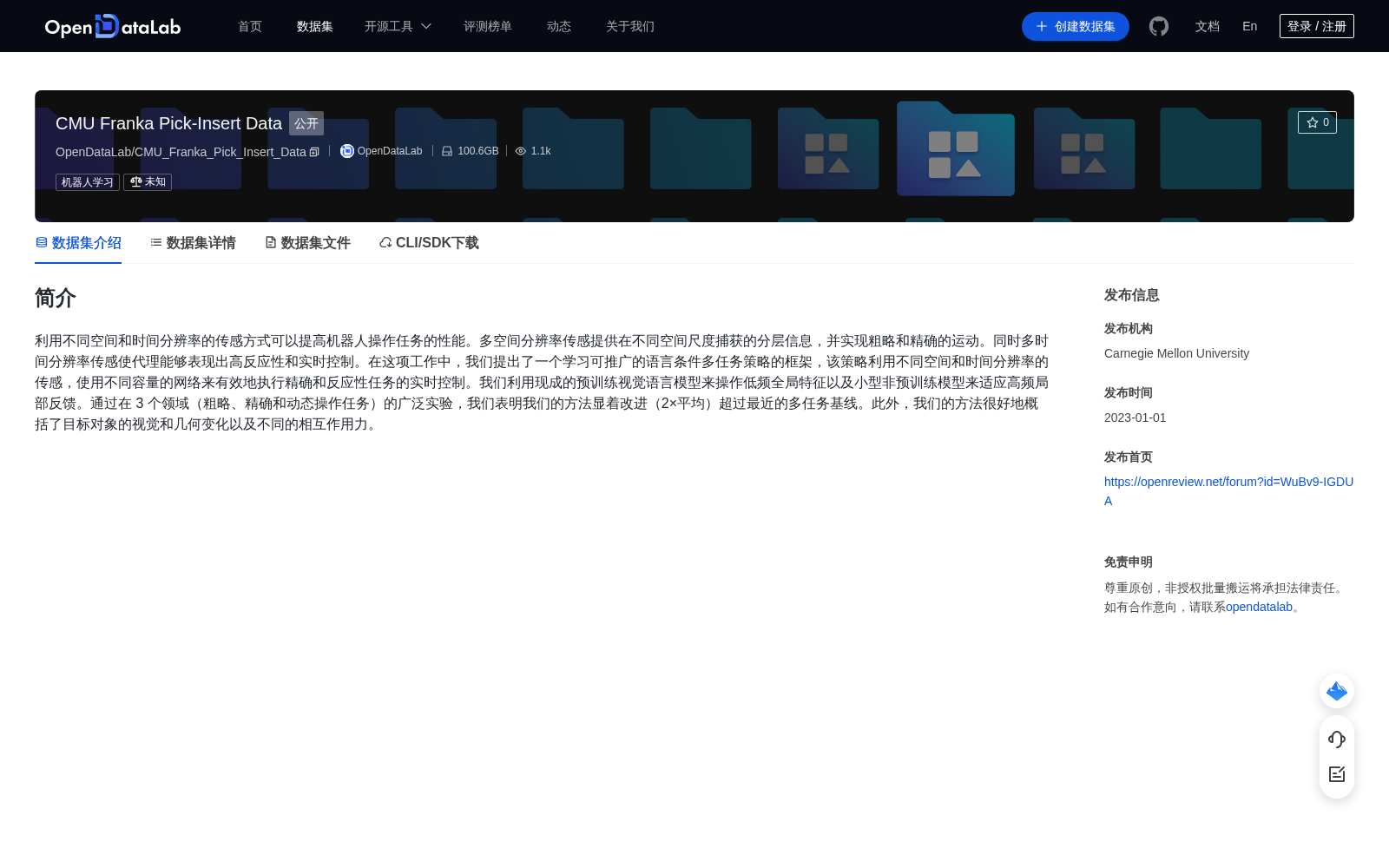Click the 发布信息 heading
This screenshot has height=868, width=1389.
click(x=1132, y=295)
